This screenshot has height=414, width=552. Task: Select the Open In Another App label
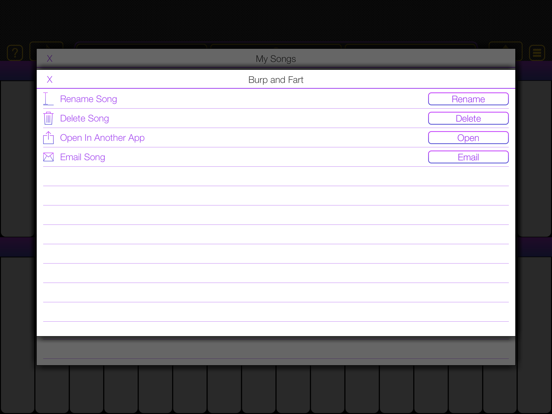point(102,138)
